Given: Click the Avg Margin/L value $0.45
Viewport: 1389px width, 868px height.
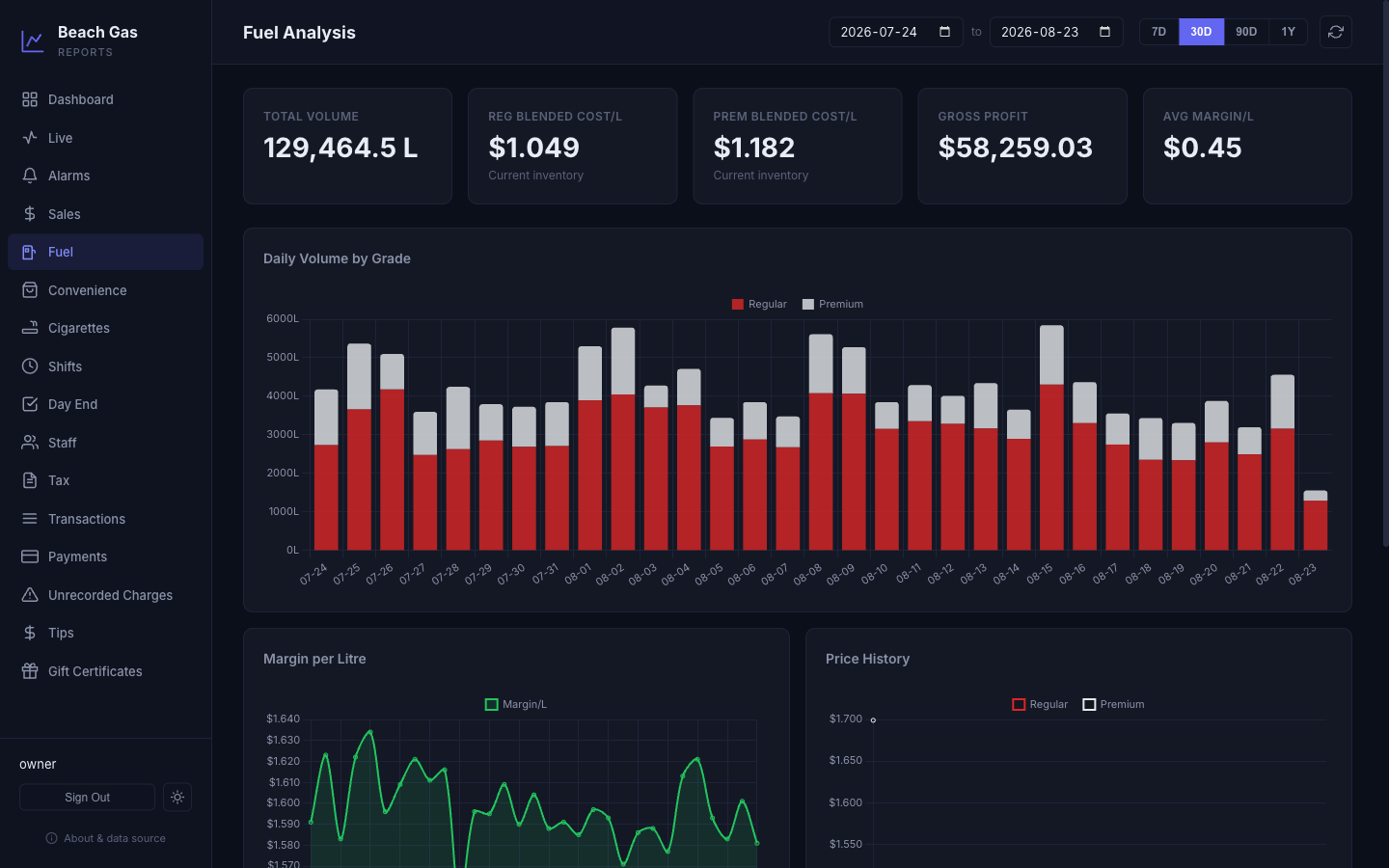Looking at the screenshot, I should [1202, 148].
